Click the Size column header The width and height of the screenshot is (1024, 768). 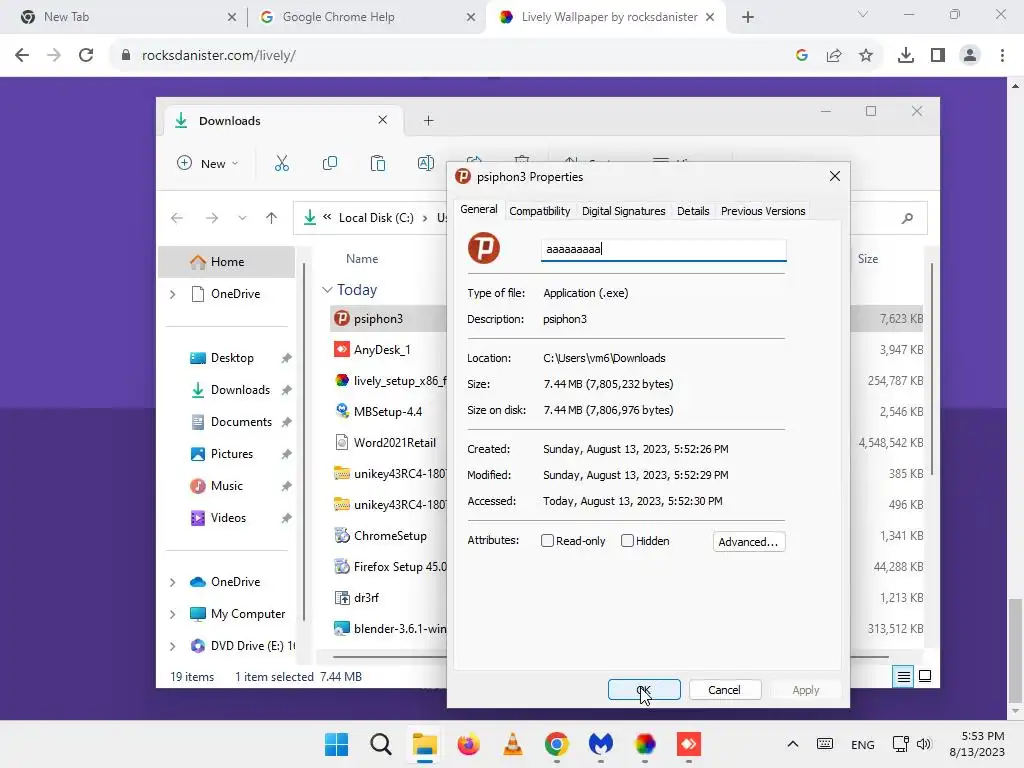tap(868, 259)
